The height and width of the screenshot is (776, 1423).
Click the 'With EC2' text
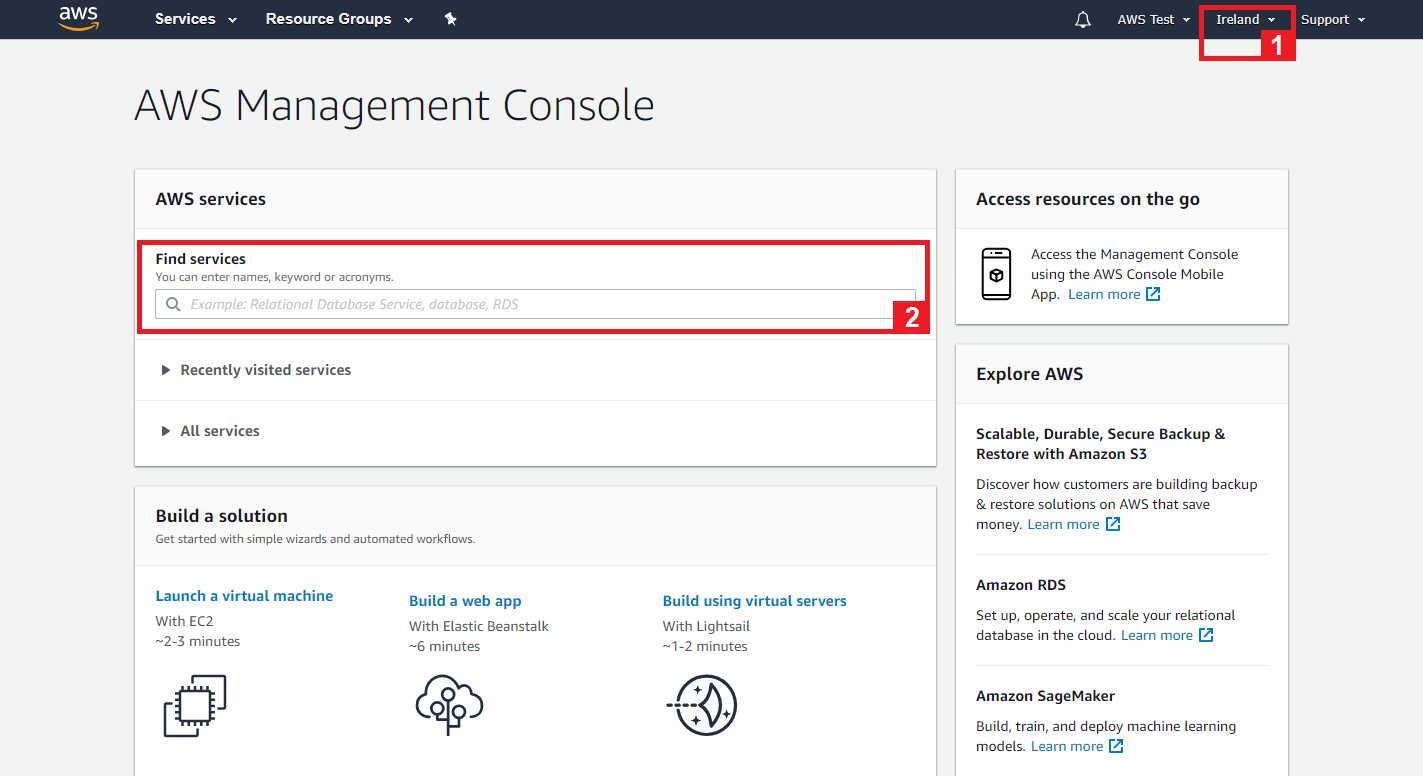click(x=184, y=621)
